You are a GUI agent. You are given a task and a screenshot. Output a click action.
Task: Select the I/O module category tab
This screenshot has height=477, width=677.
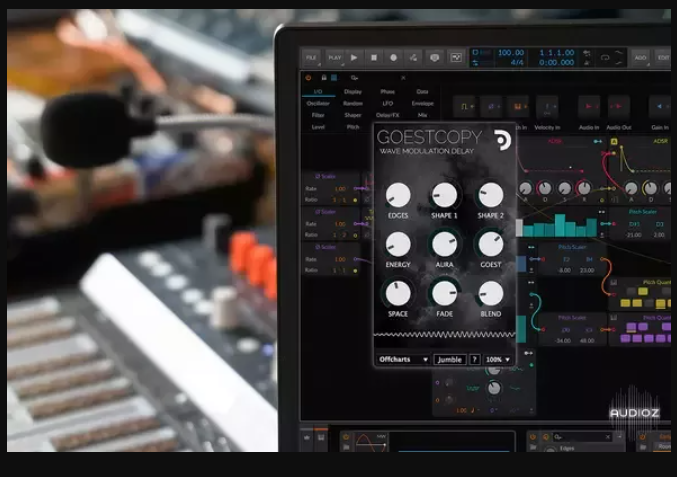coord(318,92)
